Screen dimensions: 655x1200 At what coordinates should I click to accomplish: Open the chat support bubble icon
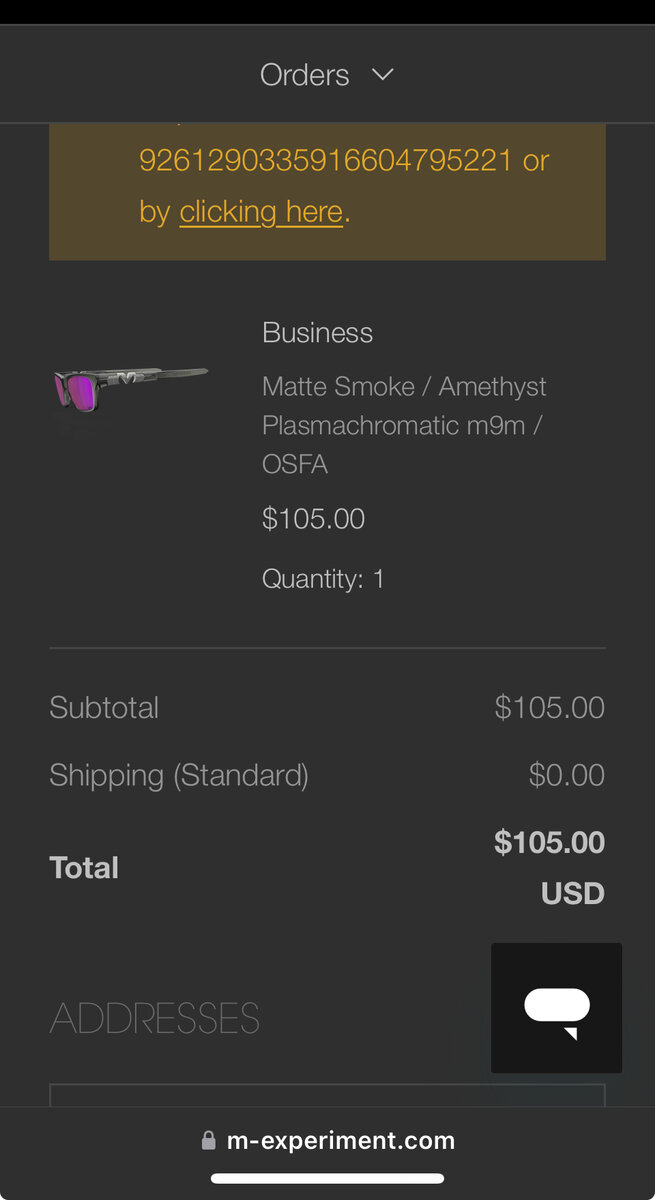[x=556, y=1008]
